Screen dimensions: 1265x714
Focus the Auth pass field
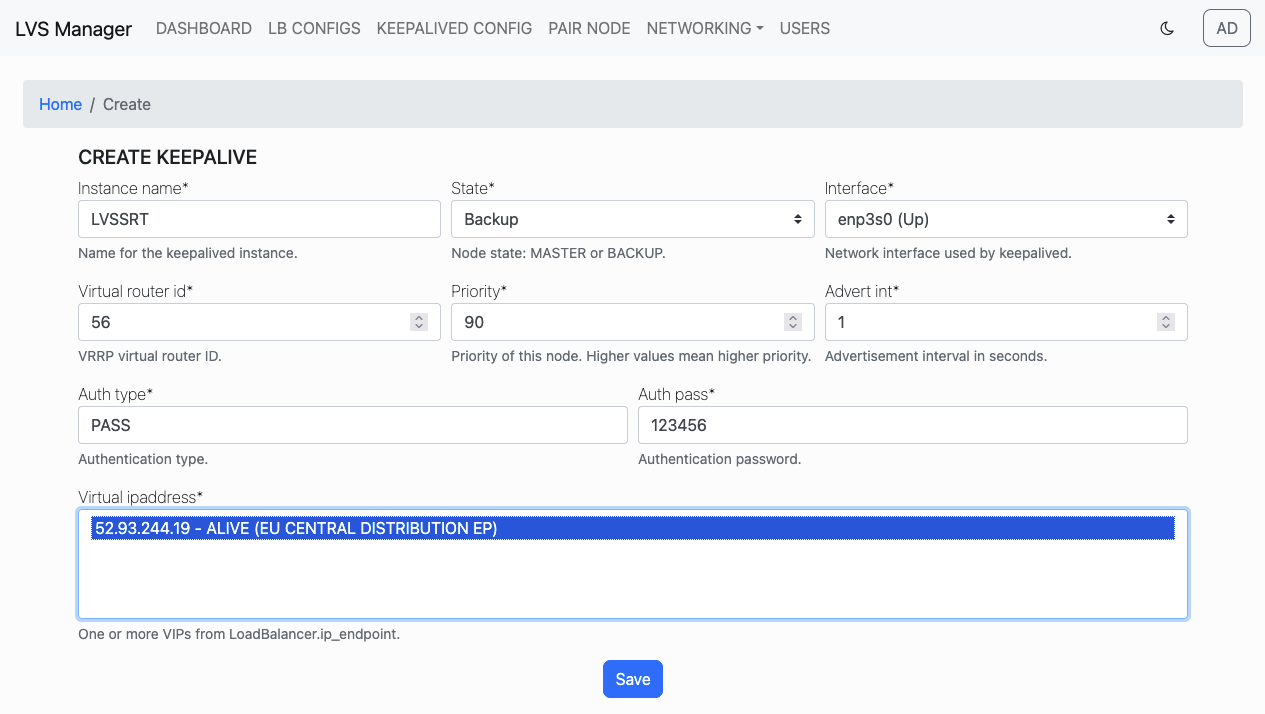tap(913, 425)
